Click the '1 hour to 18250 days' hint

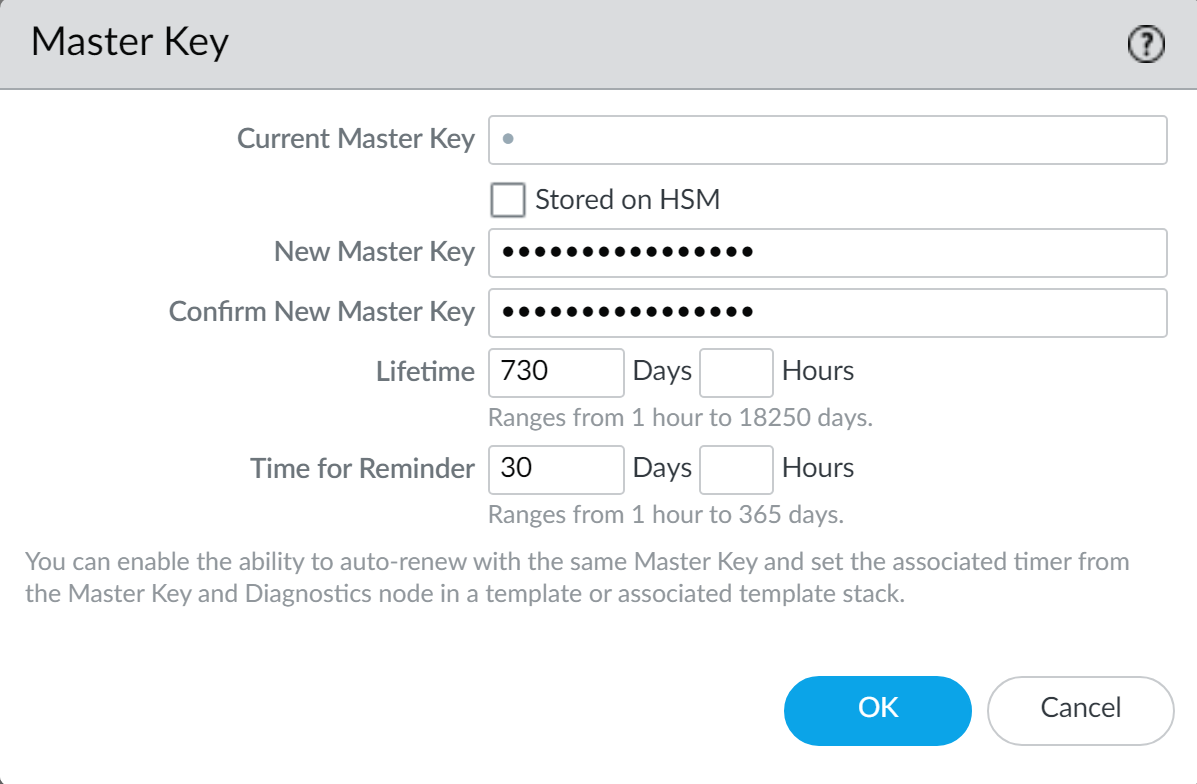point(680,418)
